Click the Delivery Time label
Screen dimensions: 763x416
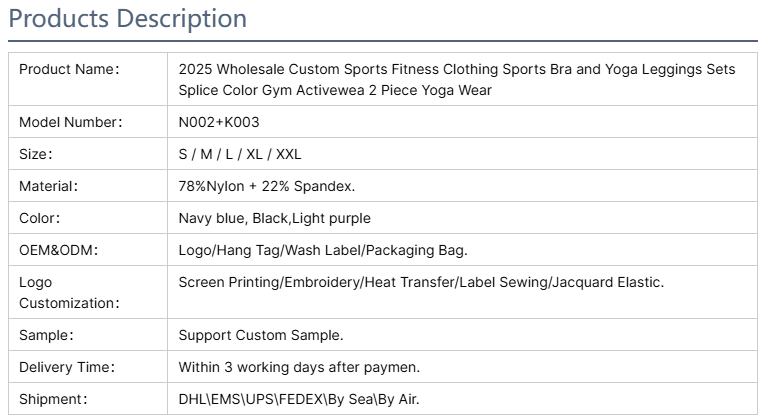[67, 367]
